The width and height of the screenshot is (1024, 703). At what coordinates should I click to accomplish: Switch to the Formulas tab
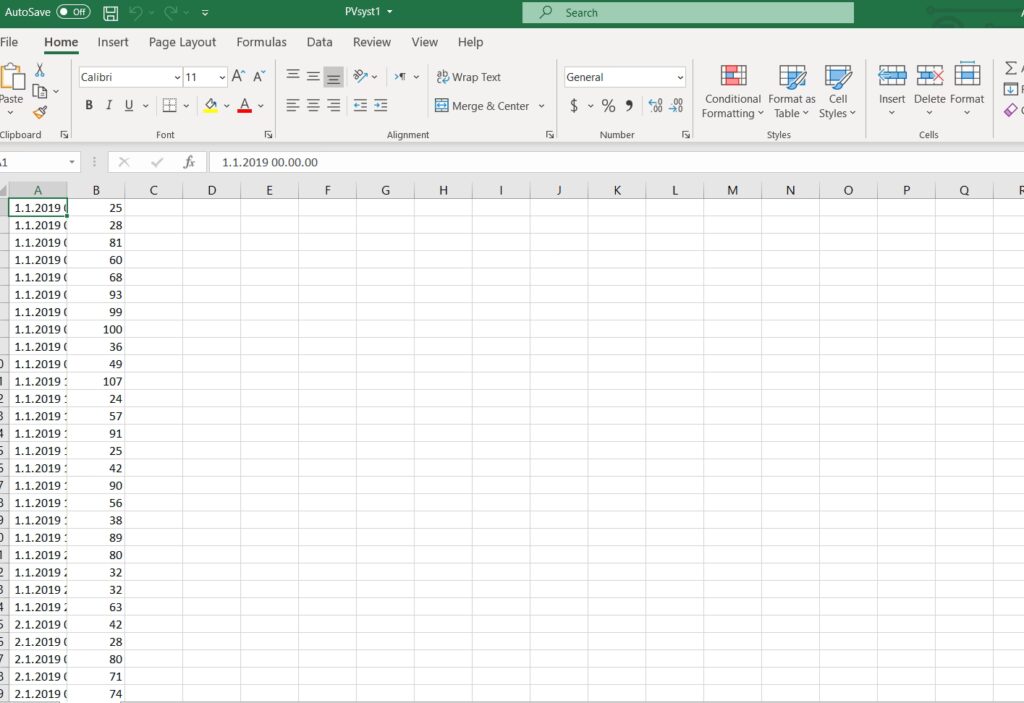tap(261, 42)
